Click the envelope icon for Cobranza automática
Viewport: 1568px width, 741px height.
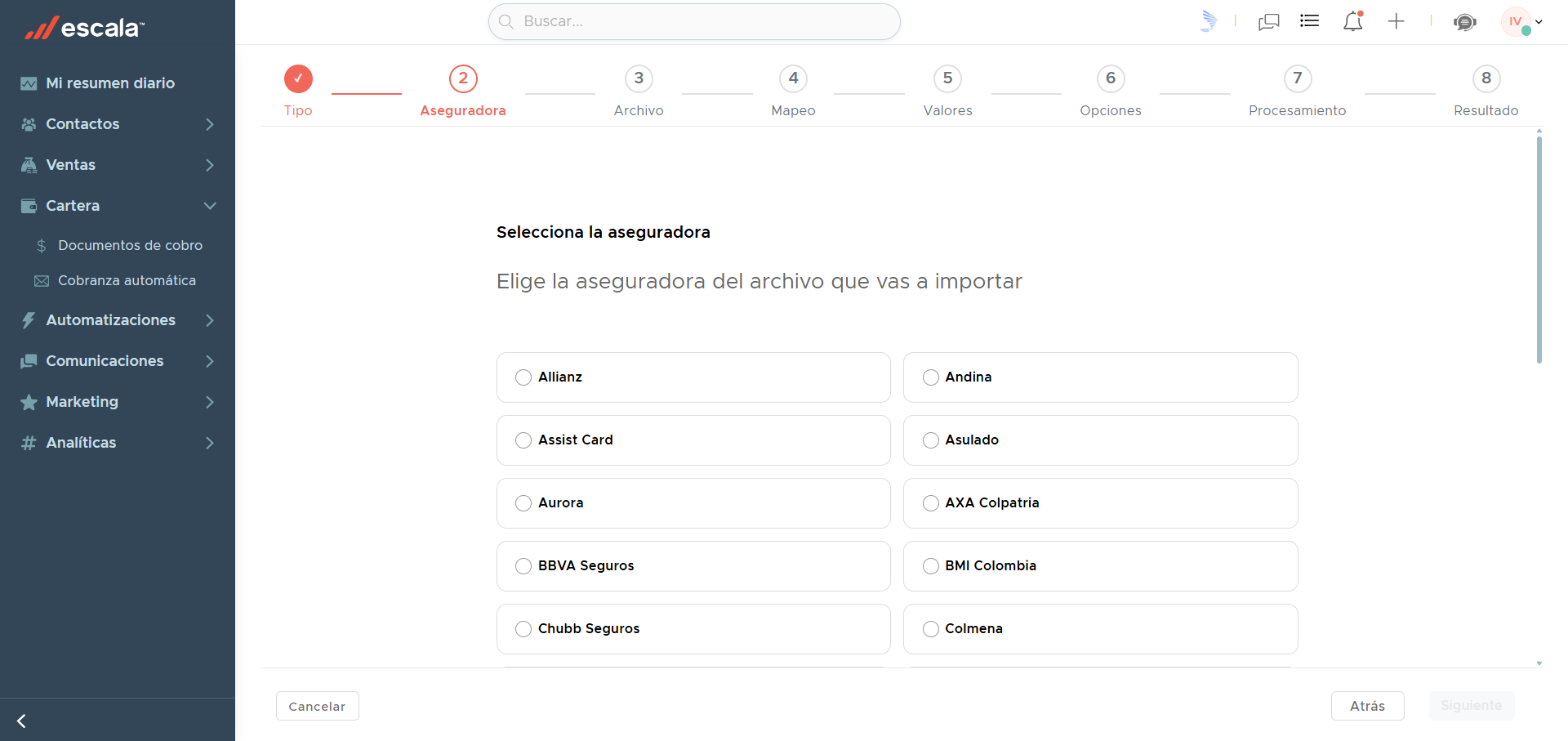[42, 281]
